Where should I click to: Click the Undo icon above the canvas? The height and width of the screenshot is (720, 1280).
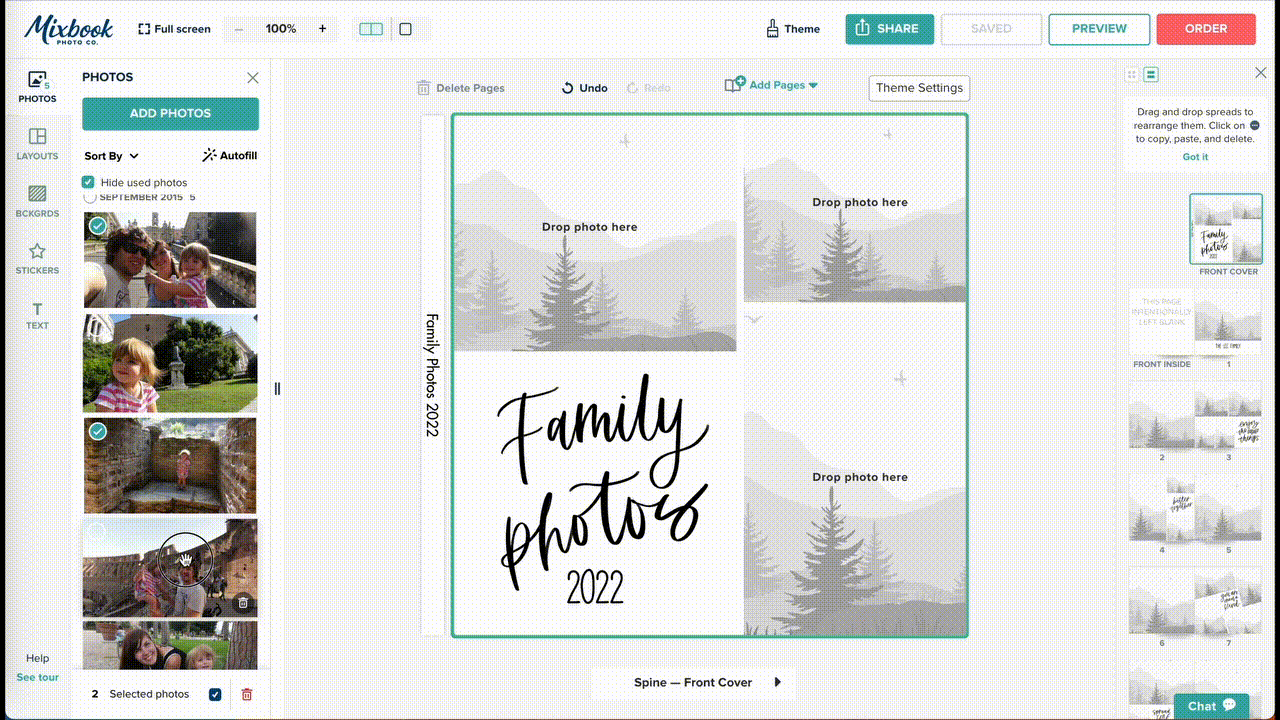coord(567,88)
